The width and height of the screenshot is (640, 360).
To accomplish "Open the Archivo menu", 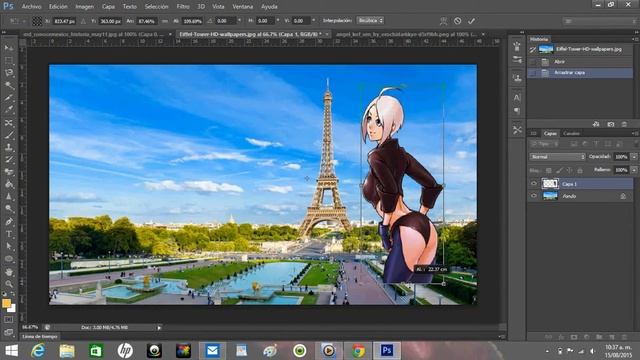I will [31, 7].
